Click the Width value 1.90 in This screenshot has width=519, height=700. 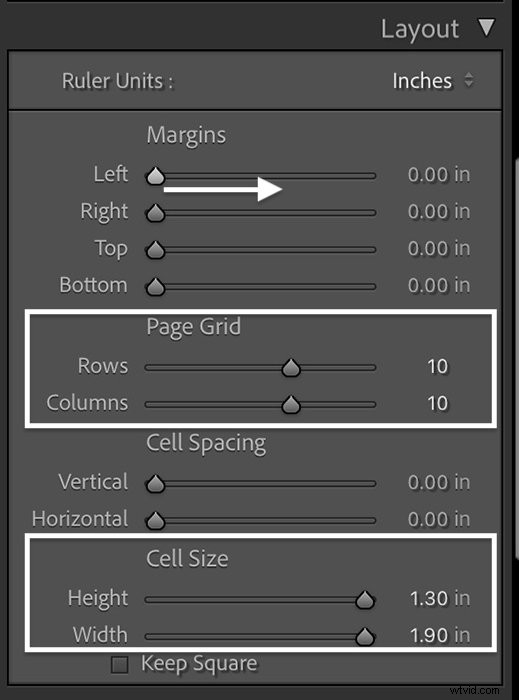pyautogui.click(x=440, y=635)
